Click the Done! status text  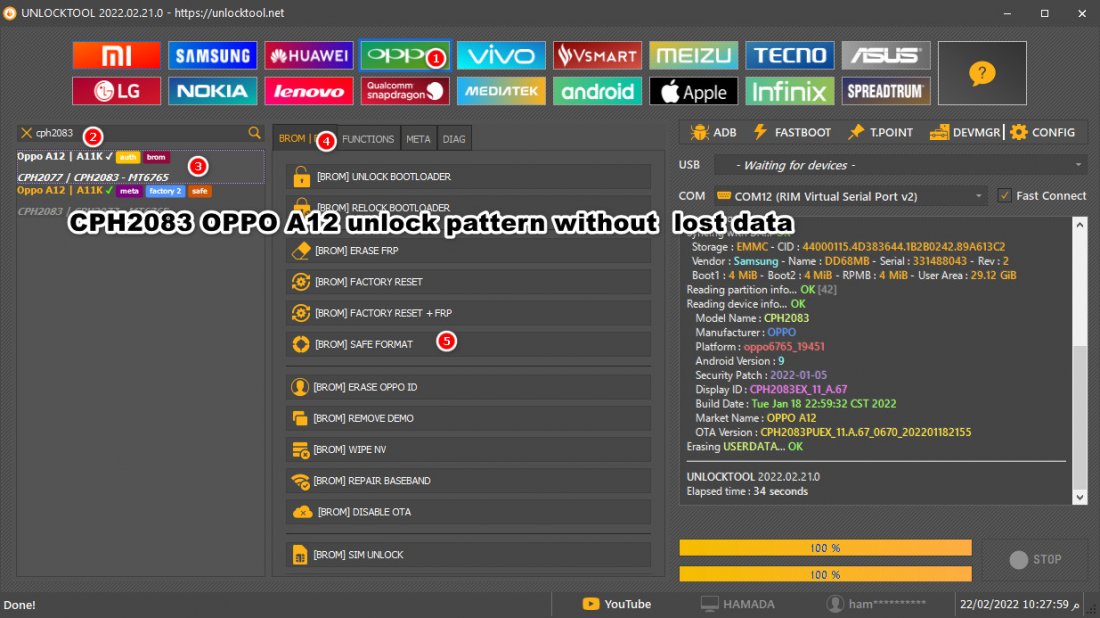coord(20,605)
